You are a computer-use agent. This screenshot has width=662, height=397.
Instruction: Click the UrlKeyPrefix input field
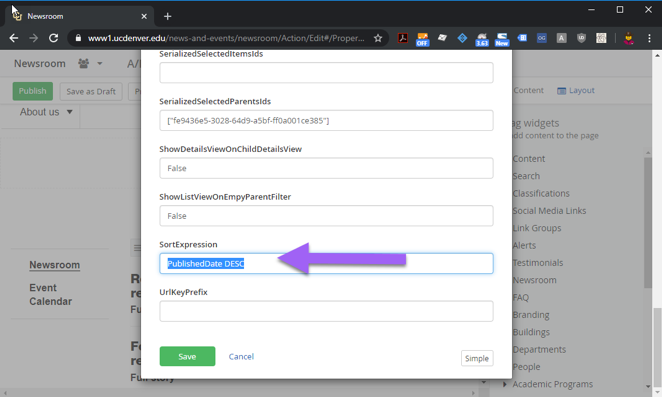[326, 311]
